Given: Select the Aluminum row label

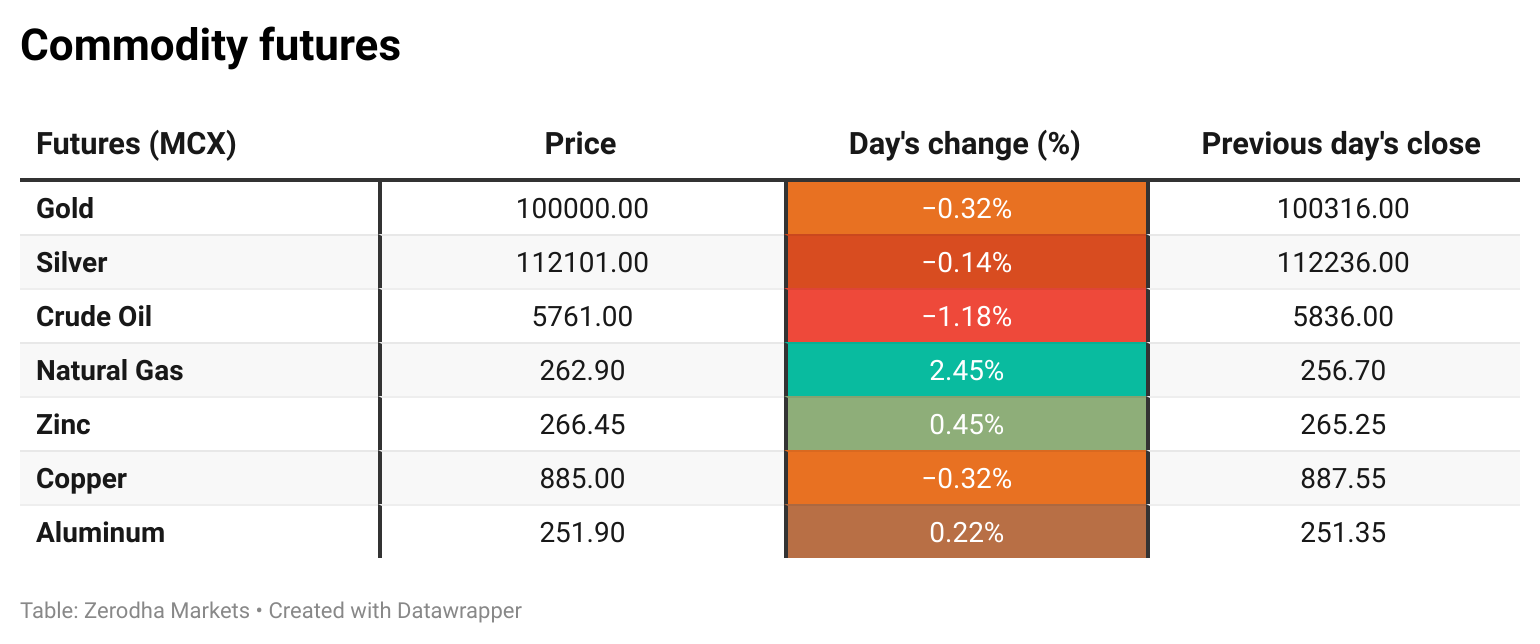Looking at the screenshot, I should click(x=100, y=532).
